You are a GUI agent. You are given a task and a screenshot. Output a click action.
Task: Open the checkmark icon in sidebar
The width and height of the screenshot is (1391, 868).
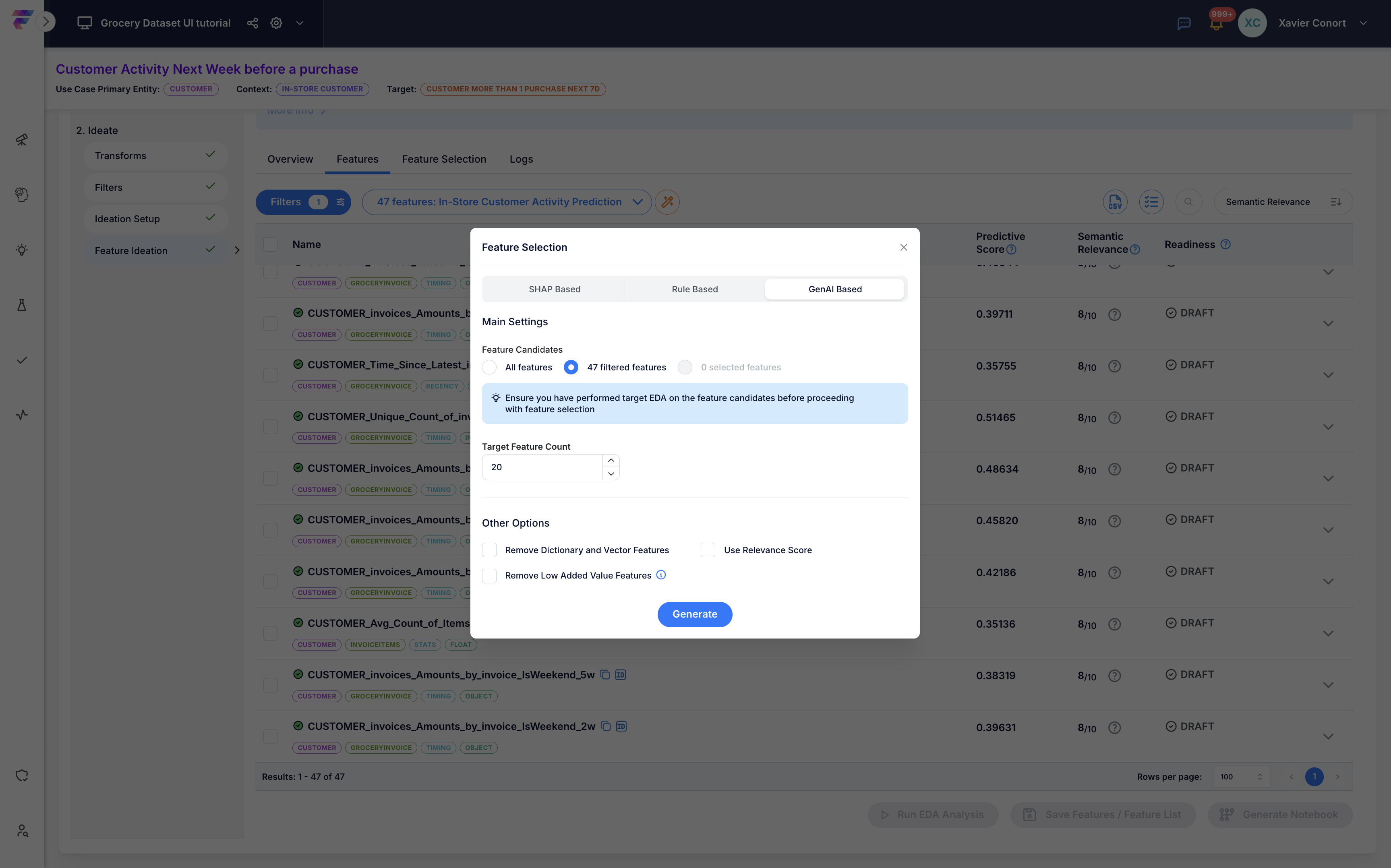pyautogui.click(x=22, y=360)
